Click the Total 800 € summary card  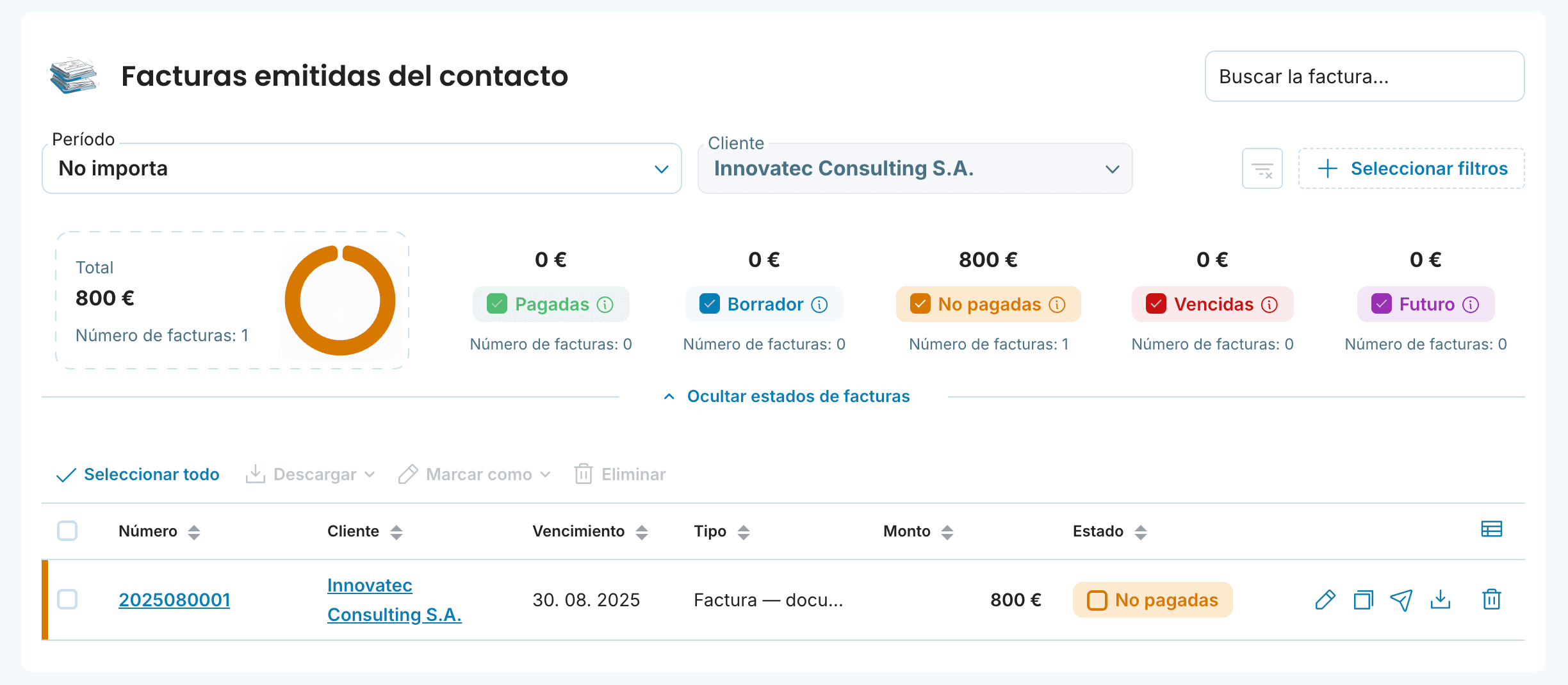click(233, 300)
